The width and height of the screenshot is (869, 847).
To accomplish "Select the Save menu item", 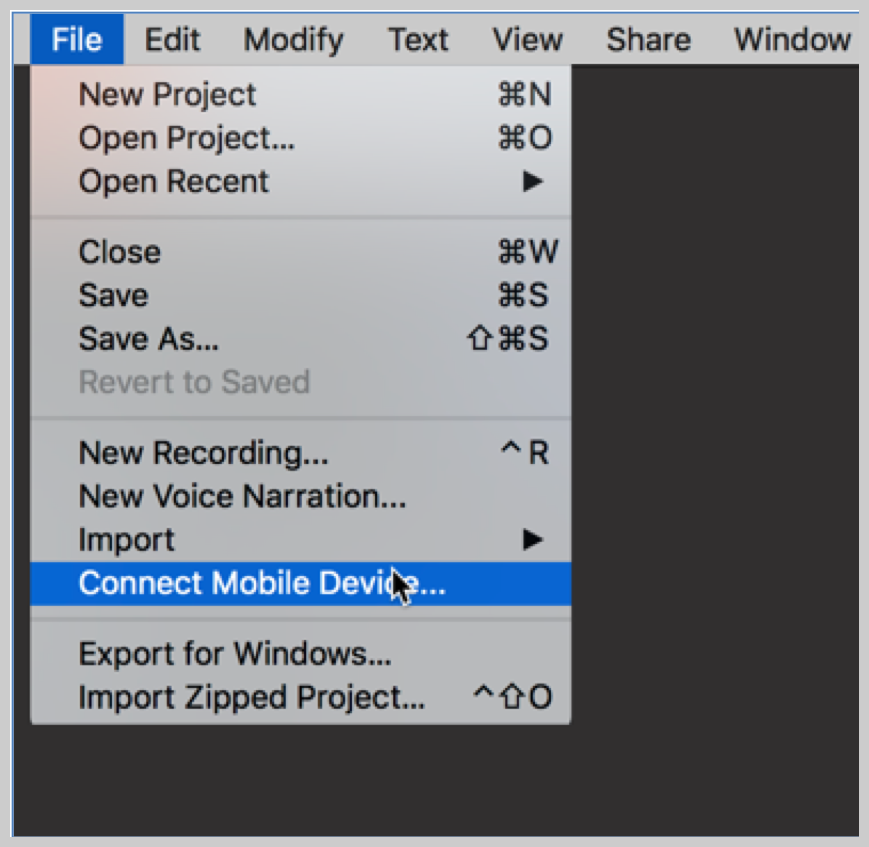I will click(x=301, y=295).
